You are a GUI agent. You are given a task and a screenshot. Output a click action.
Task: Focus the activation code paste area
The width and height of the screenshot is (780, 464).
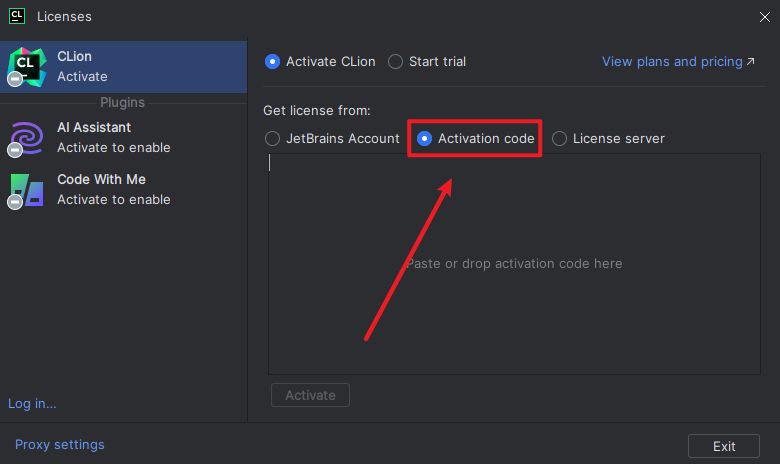[x=514, y=264]
